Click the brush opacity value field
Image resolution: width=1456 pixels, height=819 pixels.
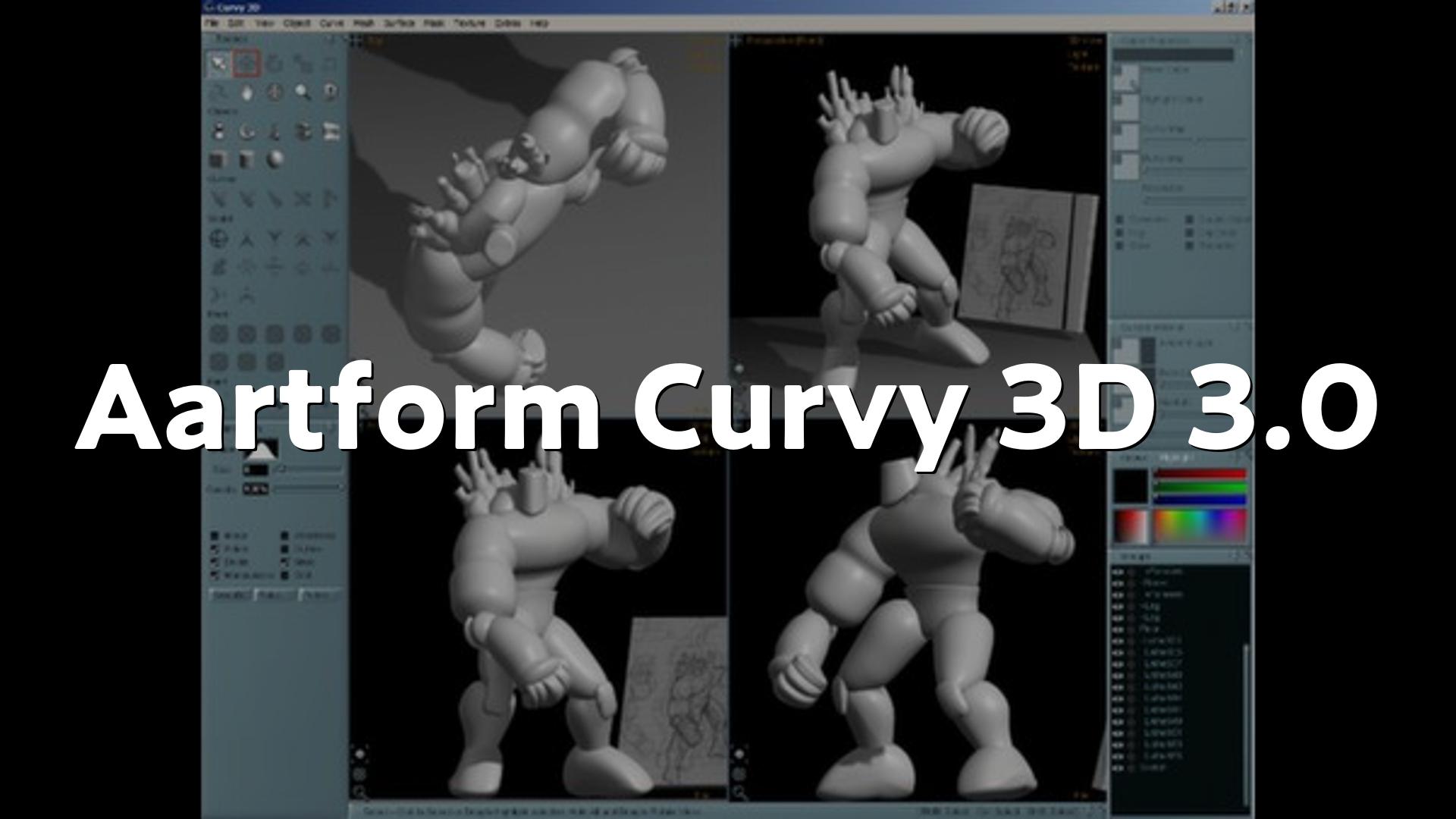(x=256, y=490)
